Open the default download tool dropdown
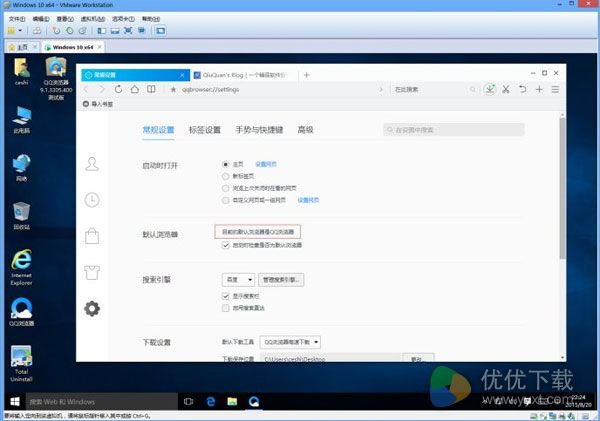 (290, 342)
